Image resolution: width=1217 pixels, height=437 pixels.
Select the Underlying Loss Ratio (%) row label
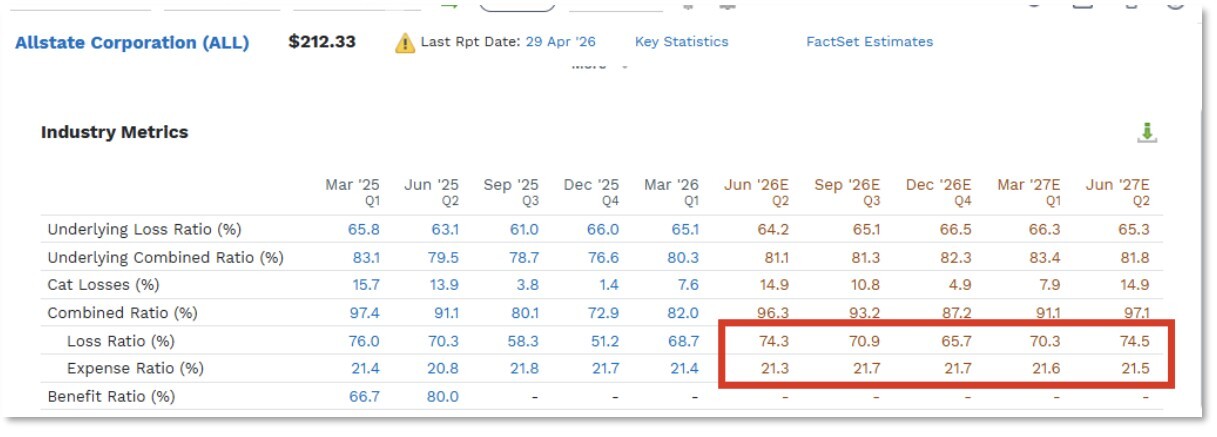pyautogui.click(x=144, y=230)
